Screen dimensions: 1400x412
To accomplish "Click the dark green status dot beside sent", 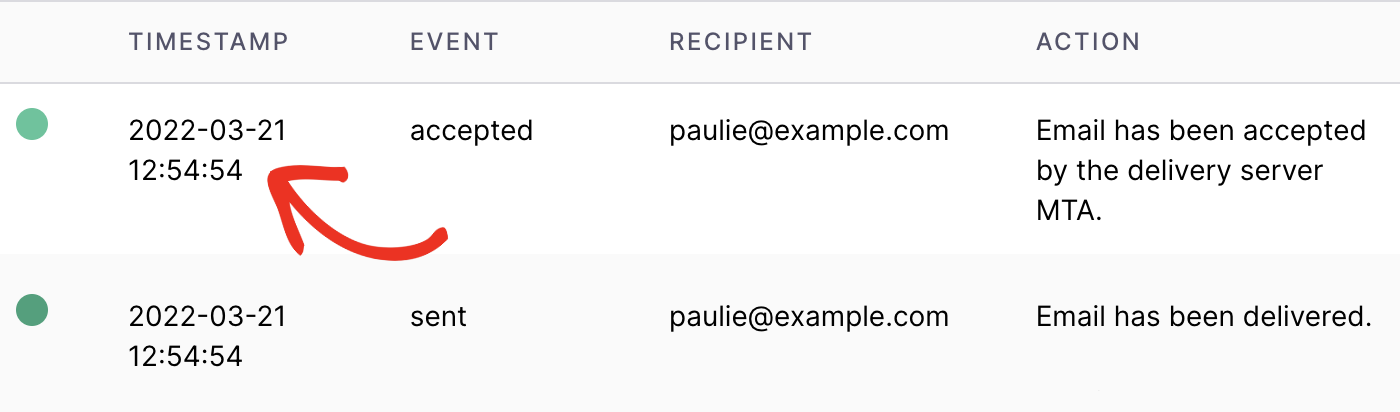I will (32, 311).
